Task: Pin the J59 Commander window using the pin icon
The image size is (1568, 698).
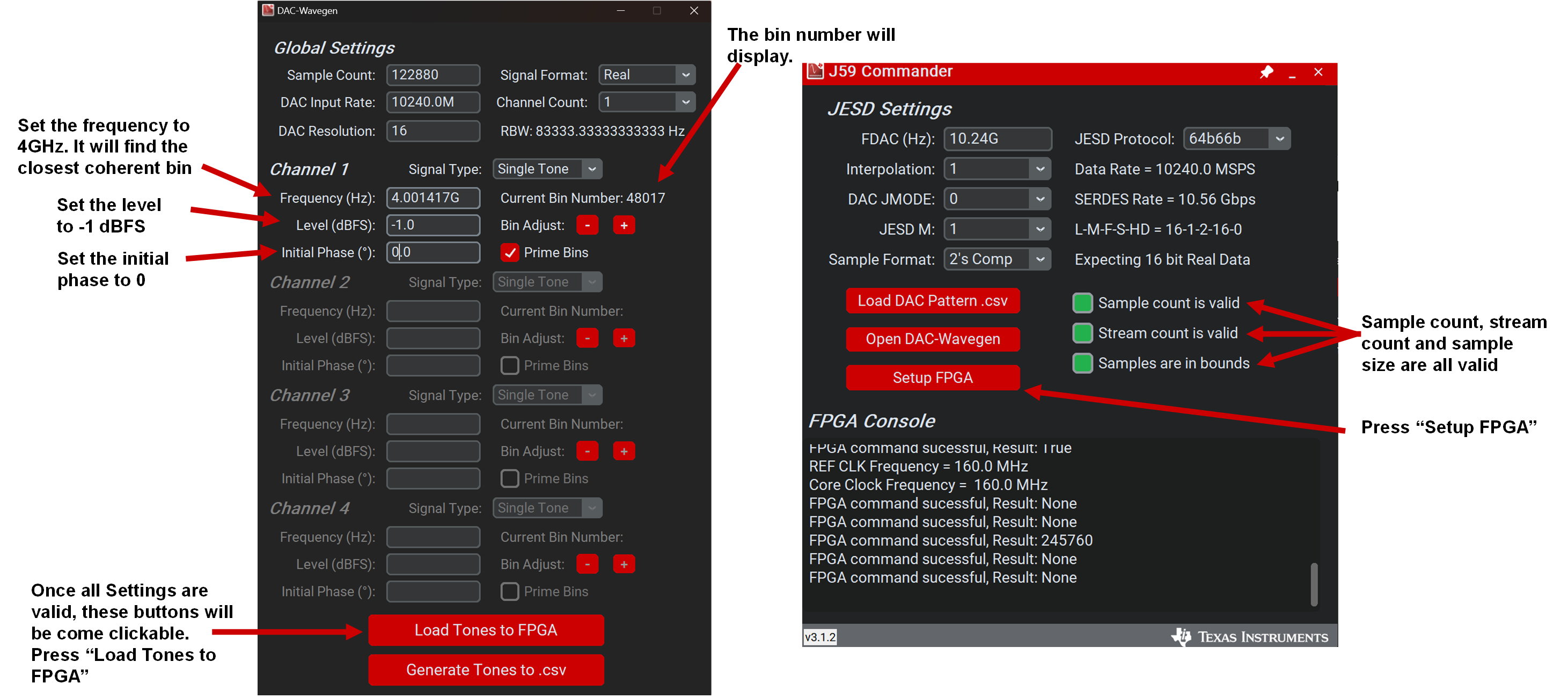Action: 1267,72
